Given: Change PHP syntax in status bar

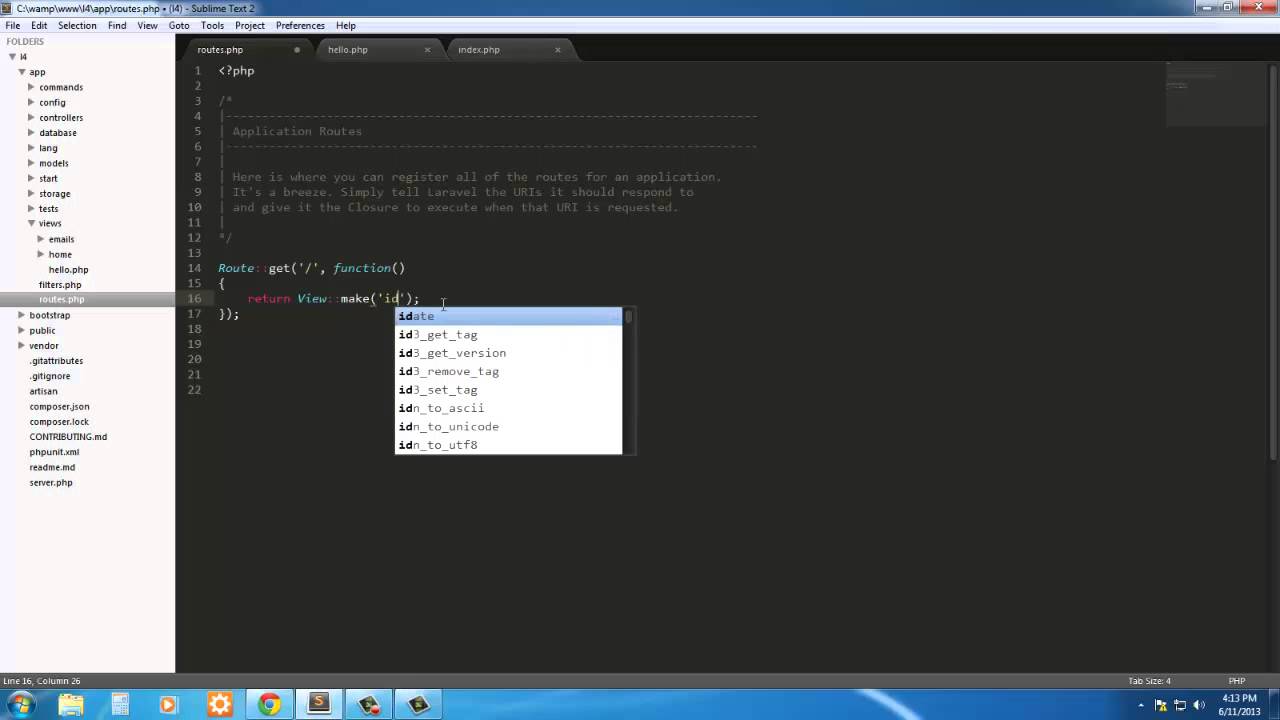Looking at the screenshot, I should (1237, 681).
